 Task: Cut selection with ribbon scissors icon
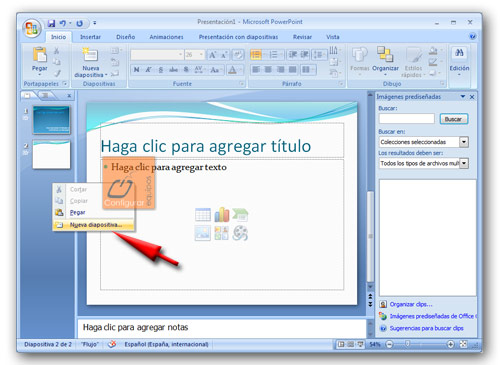(57, 51)
